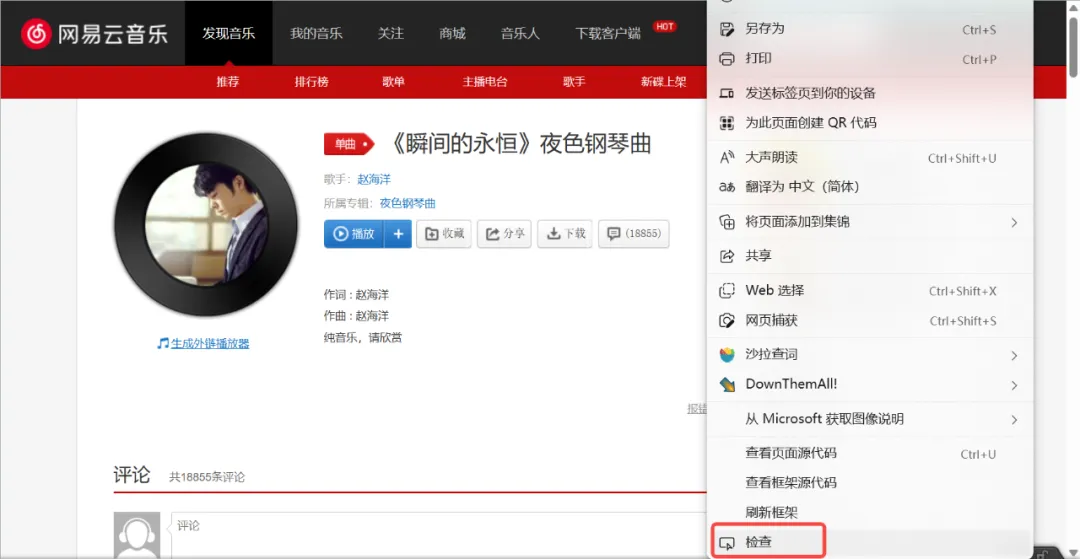1080x559 pixels.
Task: Click the user avatar beside comment box
Action: click(x=136, y=535)
